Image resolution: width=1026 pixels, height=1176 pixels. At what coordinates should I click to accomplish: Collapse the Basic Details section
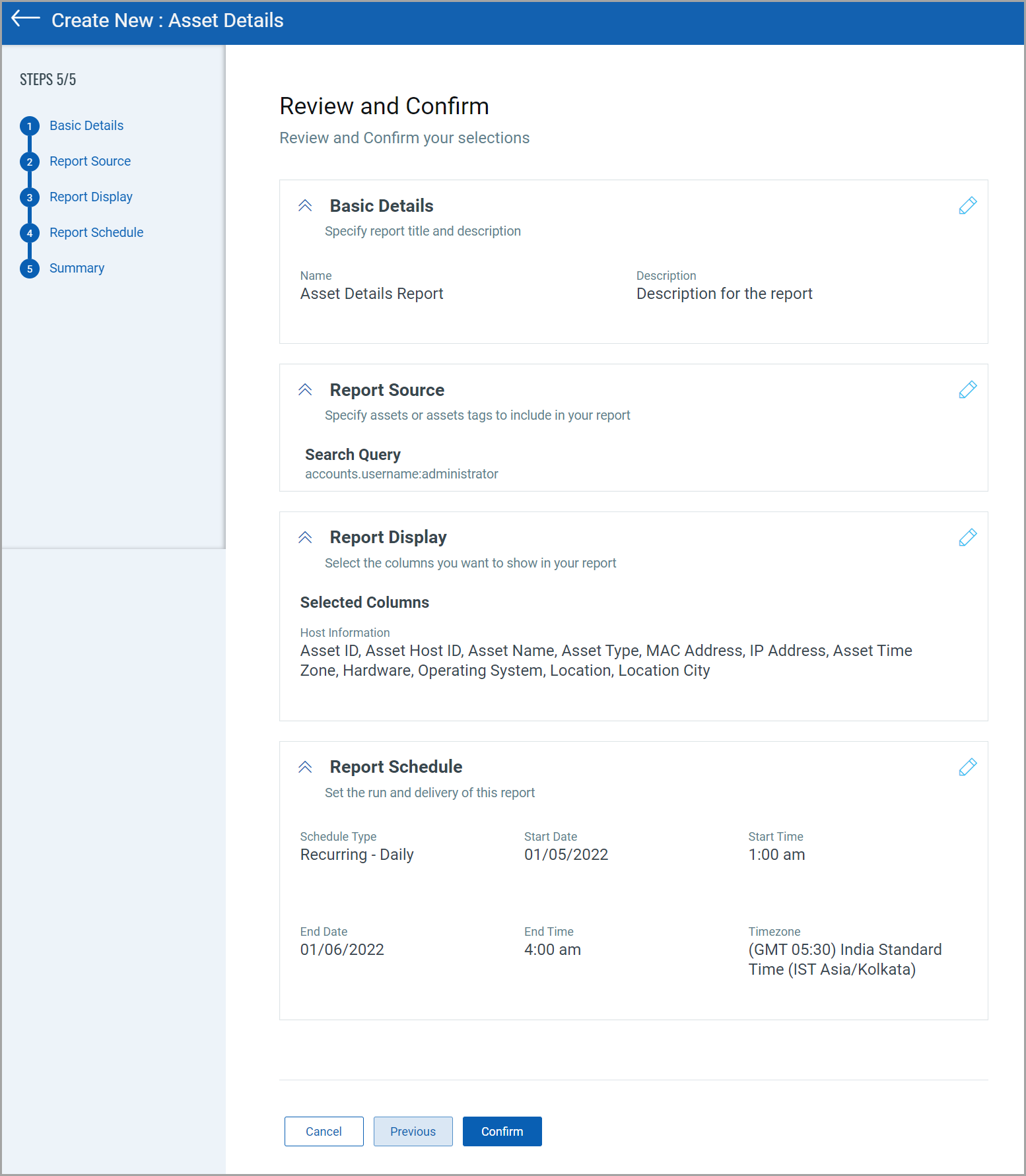tap(305, 206)
